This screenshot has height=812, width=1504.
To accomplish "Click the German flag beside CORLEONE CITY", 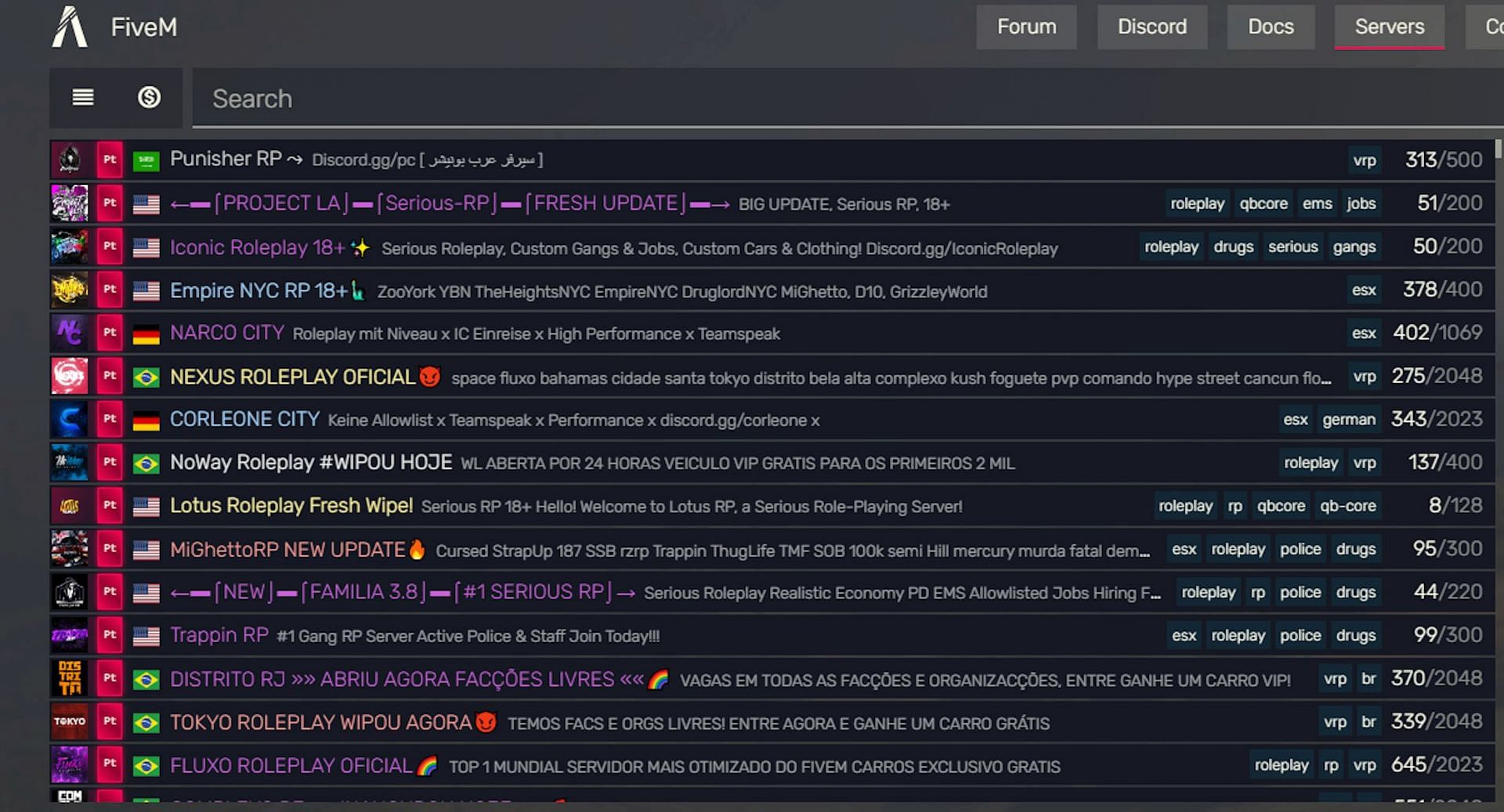I will 146,420.
